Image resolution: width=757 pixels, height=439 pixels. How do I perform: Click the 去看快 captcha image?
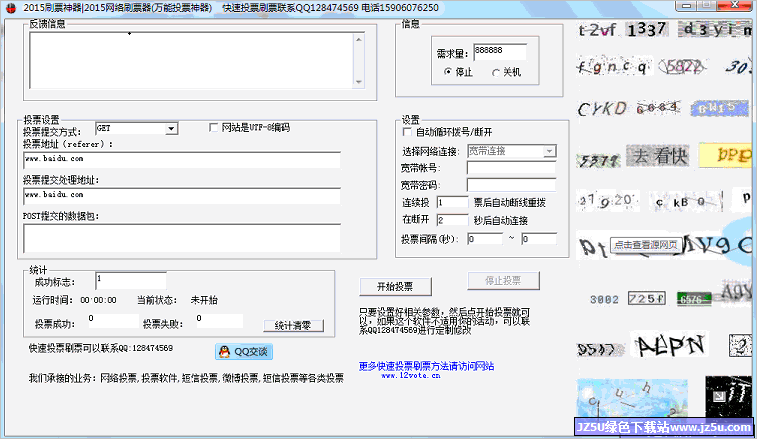click(x=657, y=156)
